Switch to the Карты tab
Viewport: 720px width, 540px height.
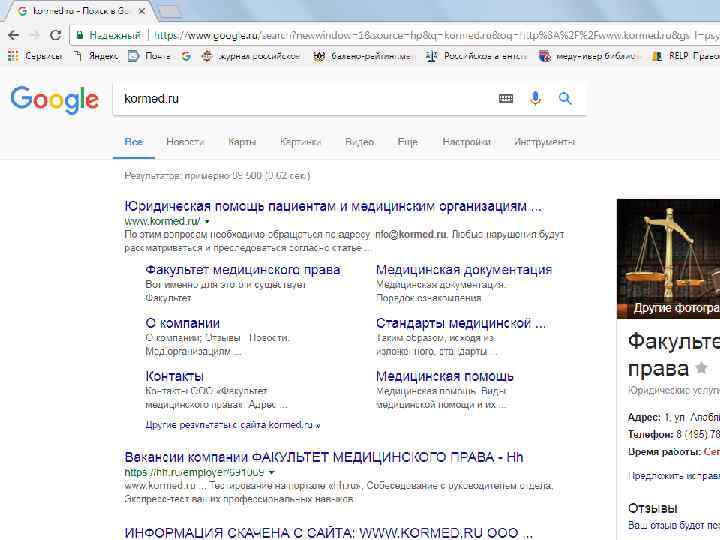click(x=242, y=142)
